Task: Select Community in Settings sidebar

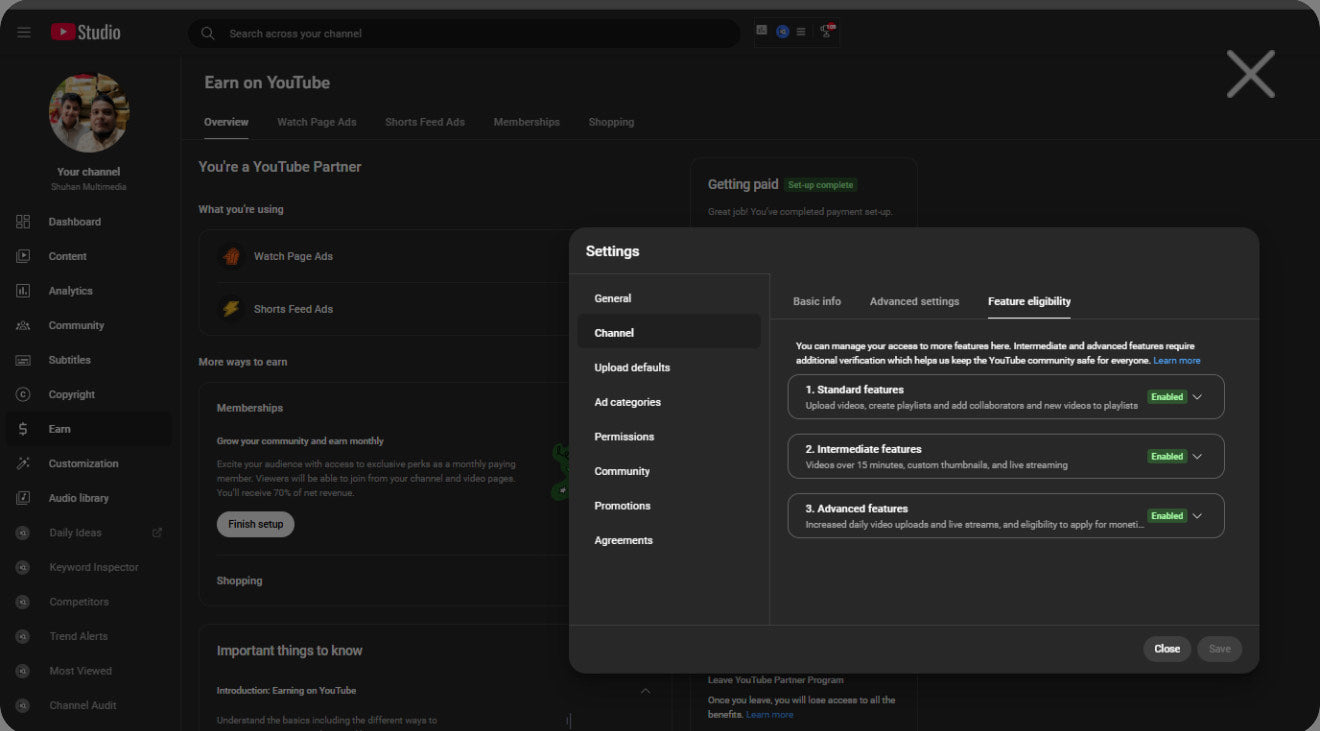Action: pyautogui.click(x=669, y=471)
